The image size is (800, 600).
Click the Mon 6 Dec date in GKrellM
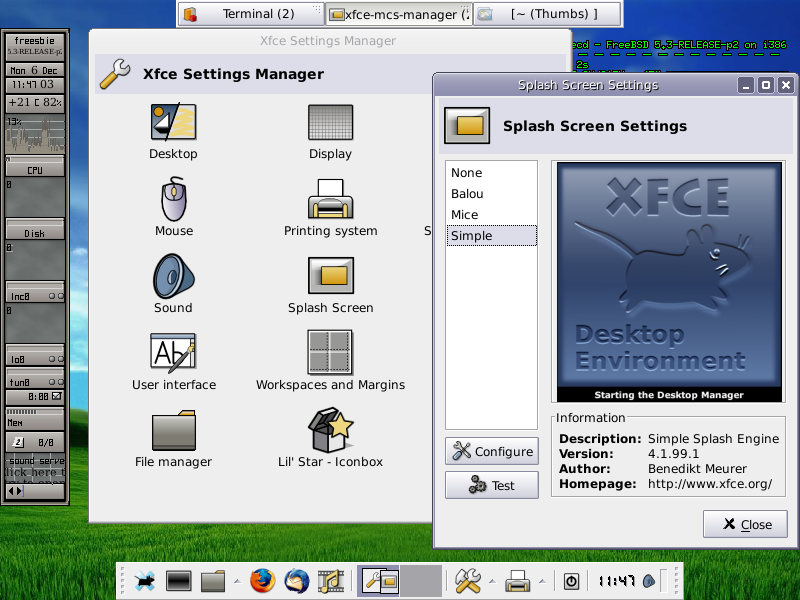pyautogui.click(x=34, y=70)
